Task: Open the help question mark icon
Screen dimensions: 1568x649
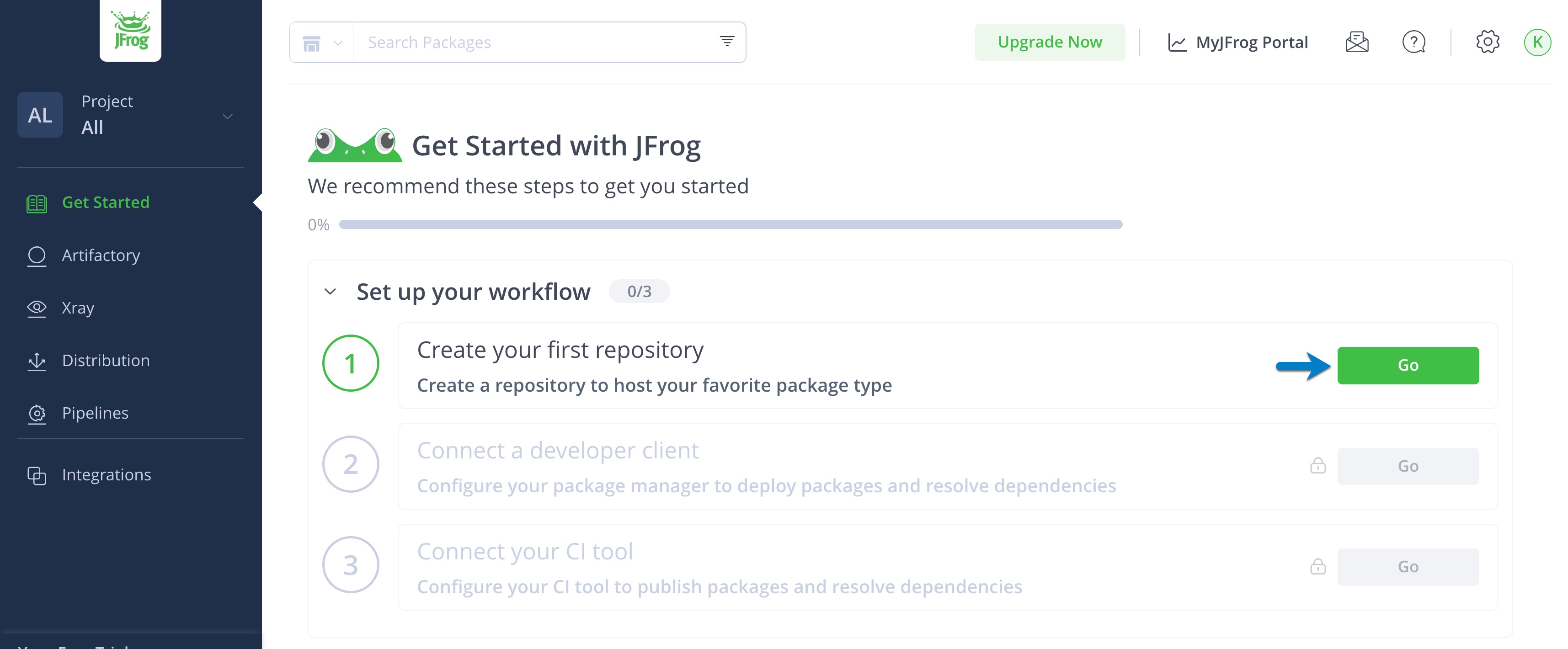Action: [x=1413, y=42]
